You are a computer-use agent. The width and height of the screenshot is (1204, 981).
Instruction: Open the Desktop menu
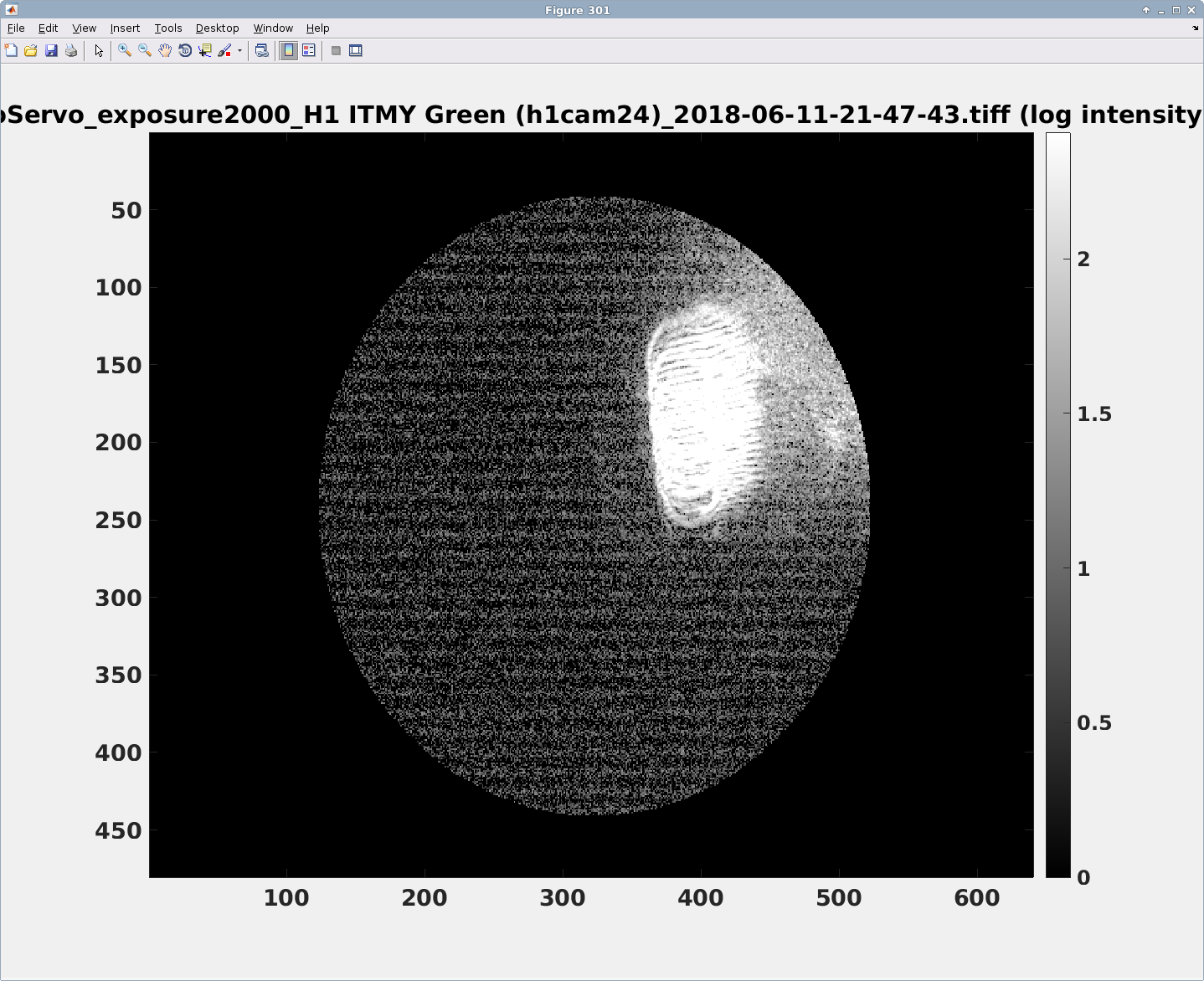218,28
